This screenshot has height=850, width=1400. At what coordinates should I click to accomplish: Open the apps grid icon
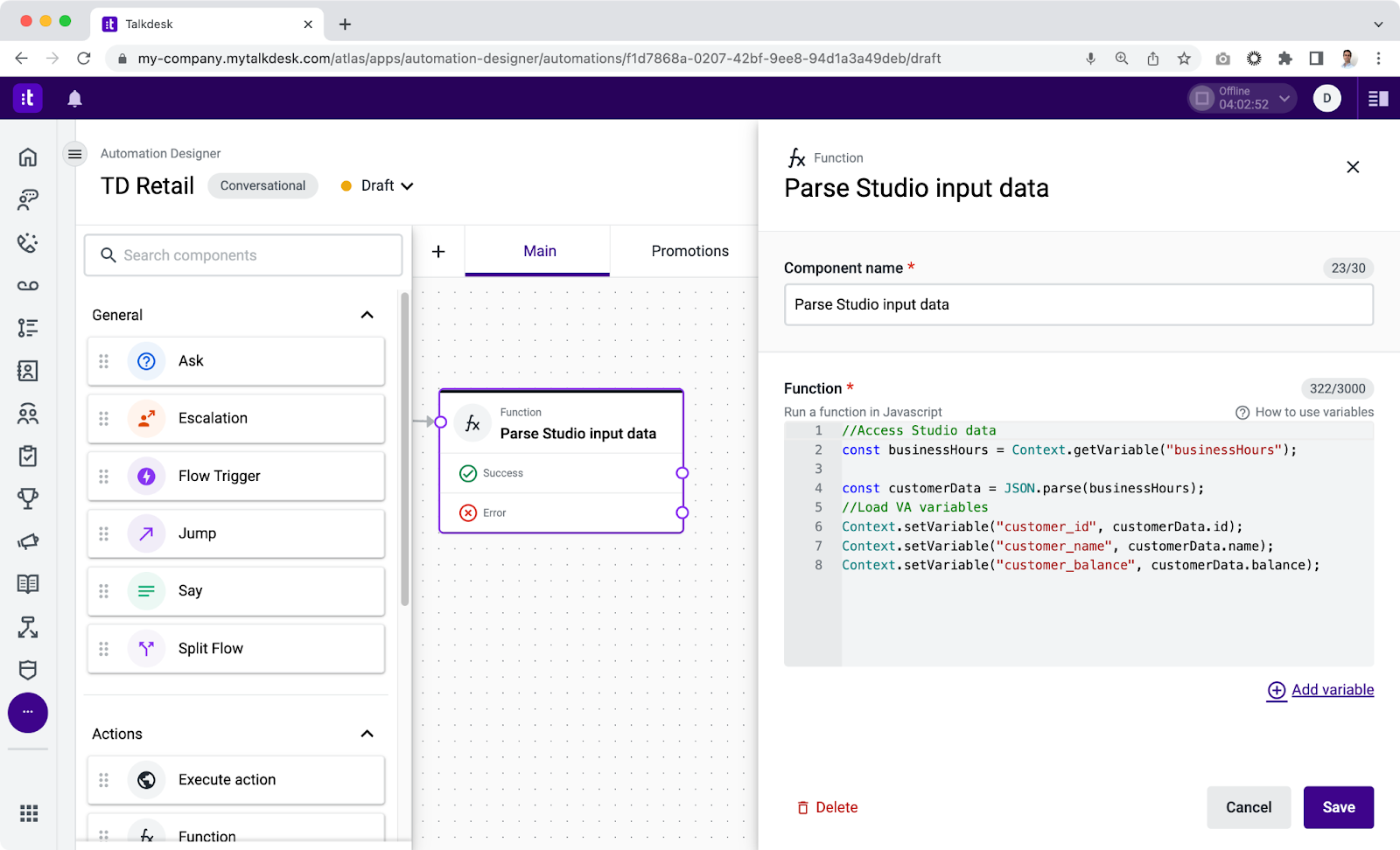[x=29, y=814]
